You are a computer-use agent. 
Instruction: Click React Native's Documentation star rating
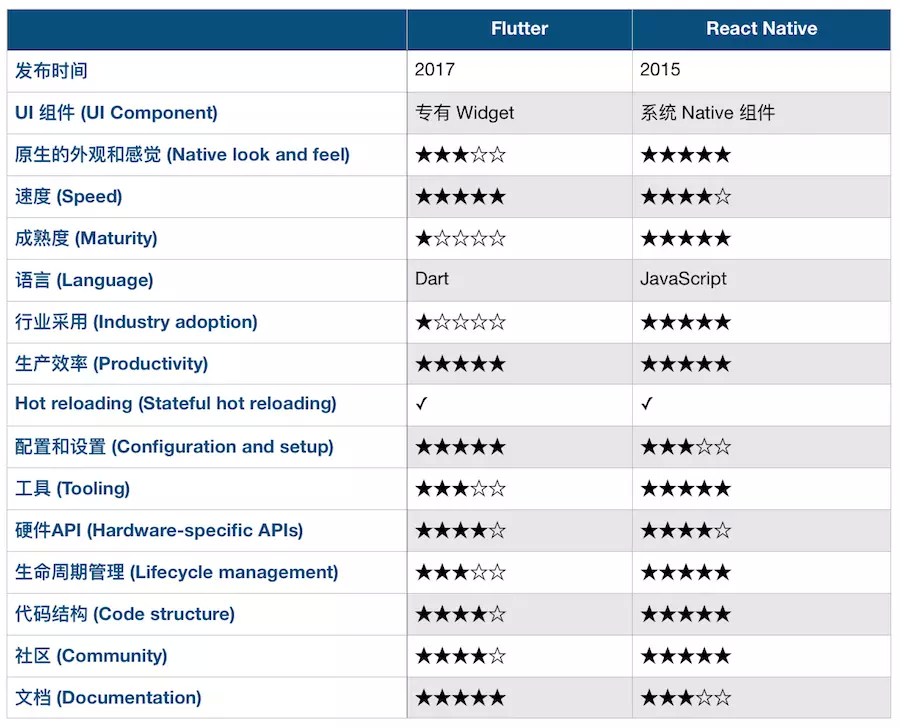pyautogui.click(x=685, y=698)
